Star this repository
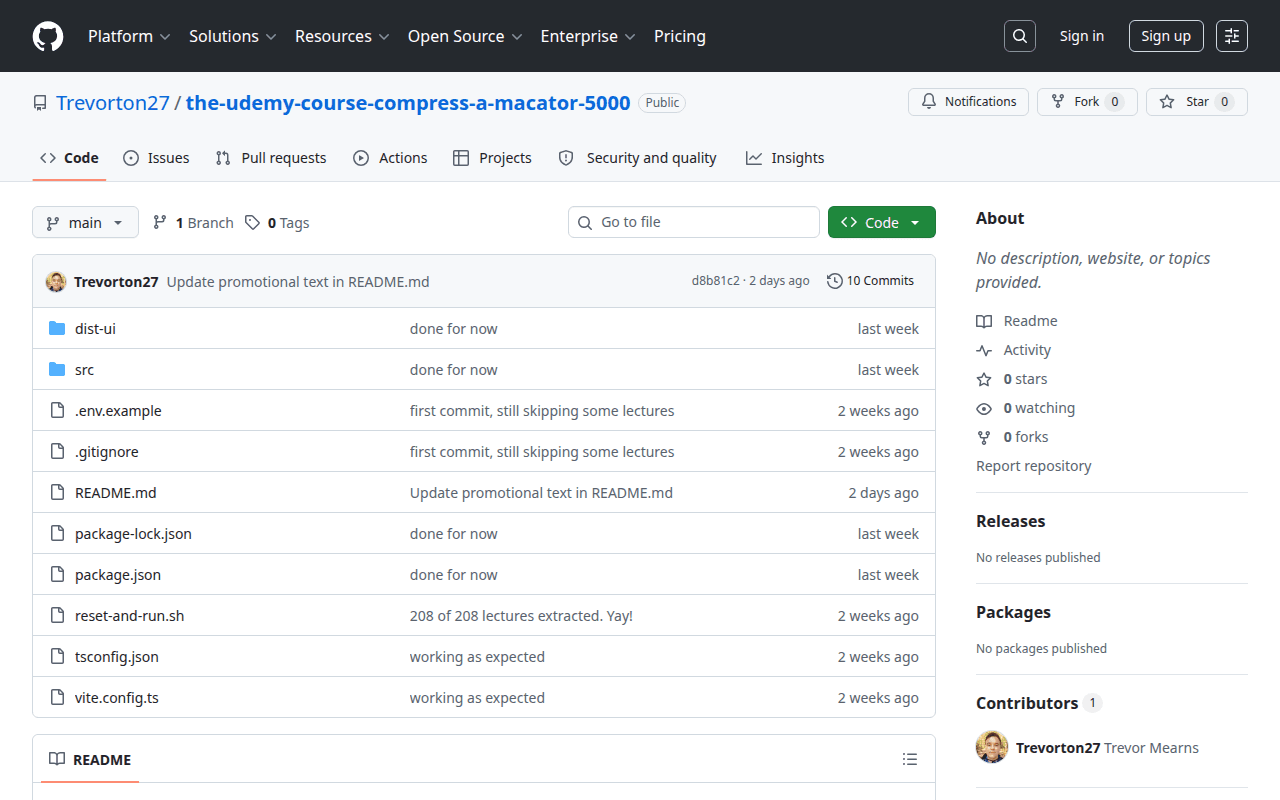The height and width of the screenshot is (800, 1280). click(1197, 102)
